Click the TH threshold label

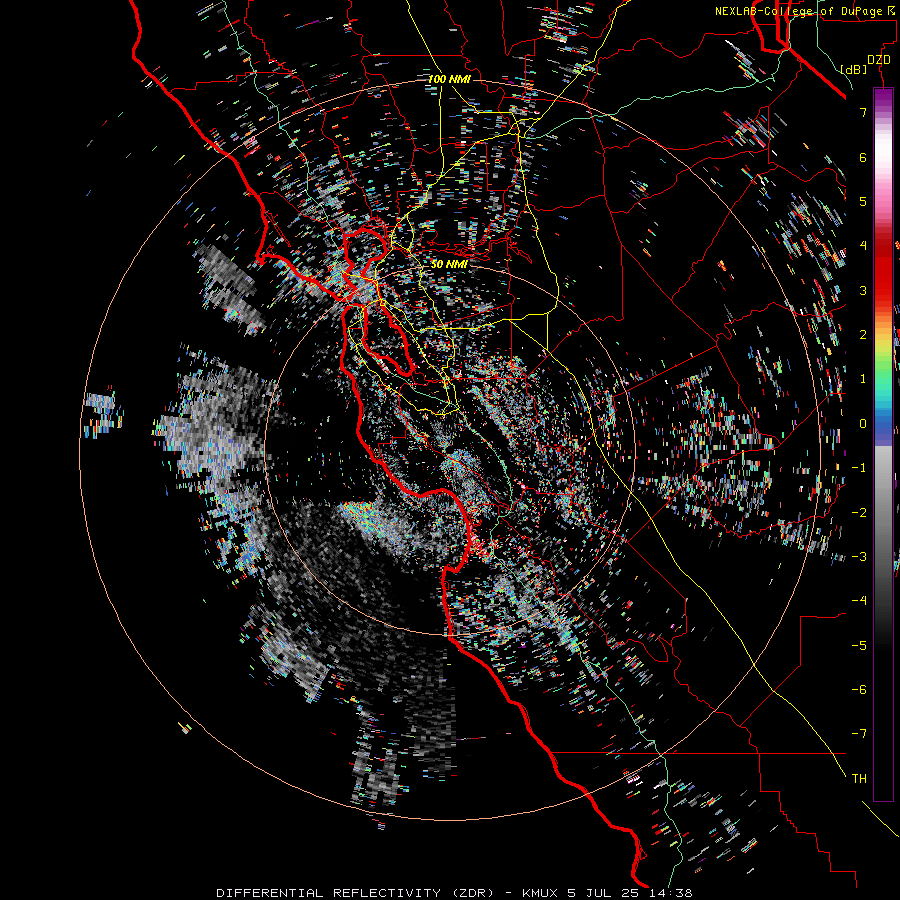[x=859, y=779]
